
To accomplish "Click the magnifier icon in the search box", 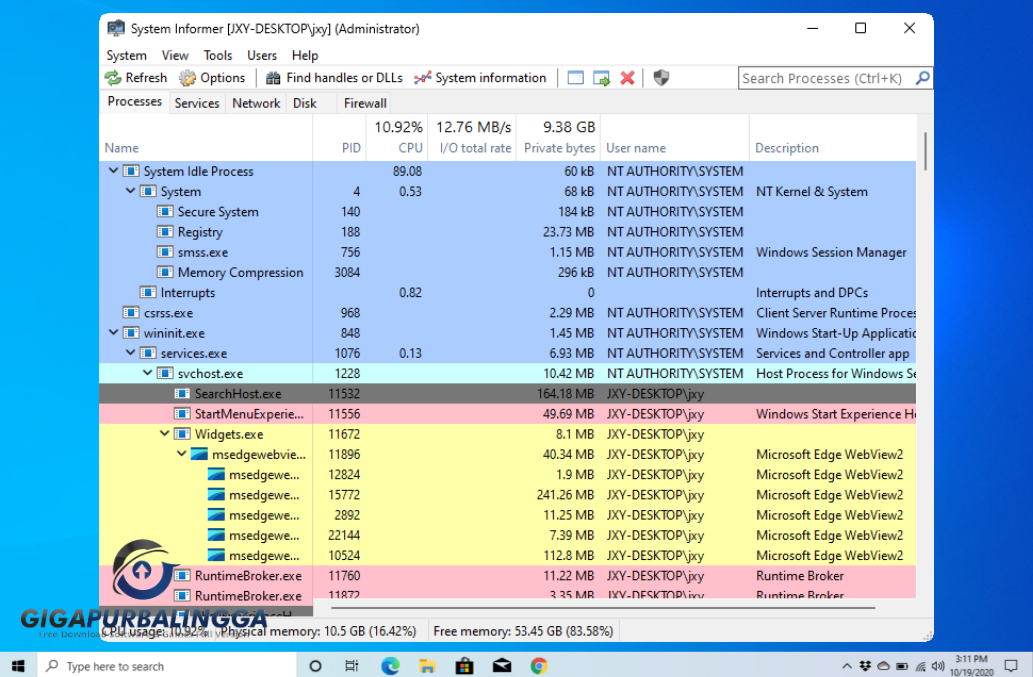I will (922, 78).
